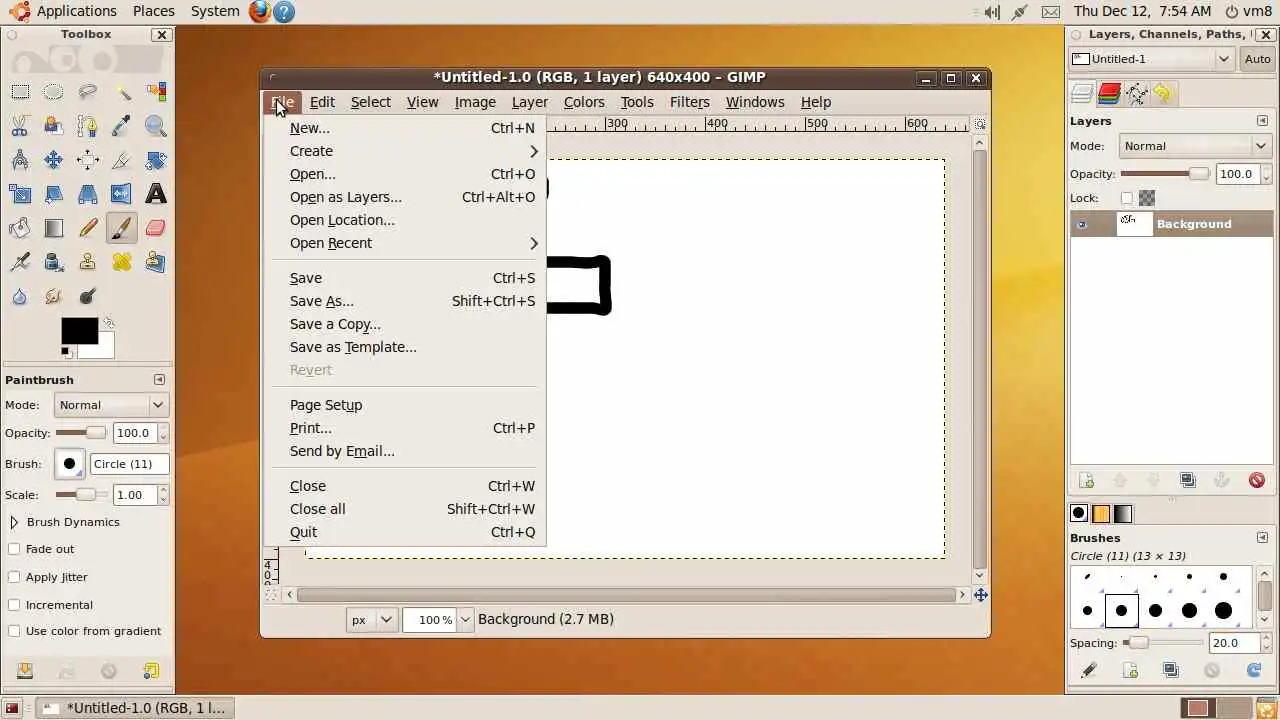
Task: Switch to Undo History tab
Action: [x=1162, y=94]
